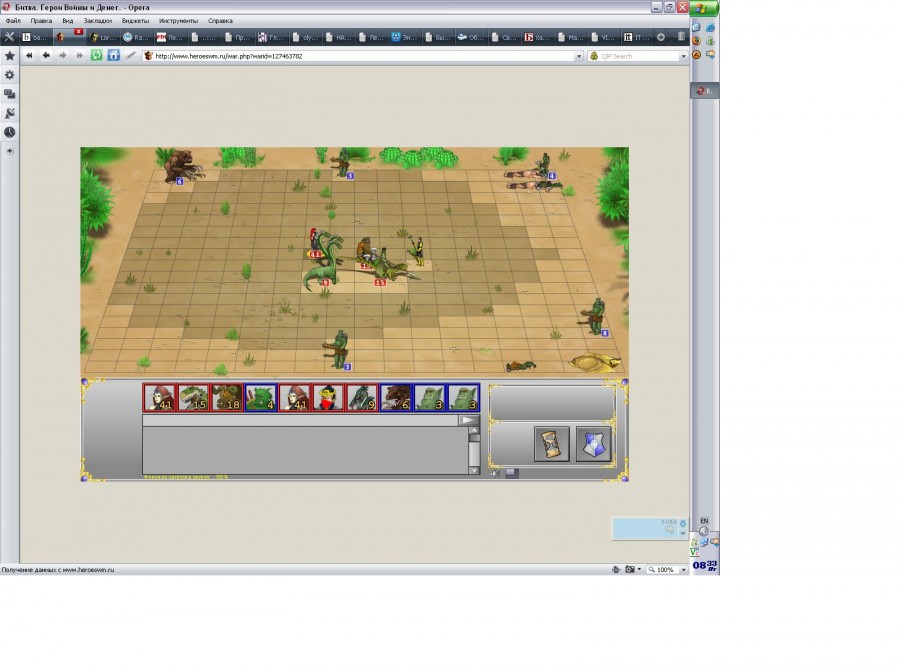Open the History panel clock icon

tap(10, 132)
